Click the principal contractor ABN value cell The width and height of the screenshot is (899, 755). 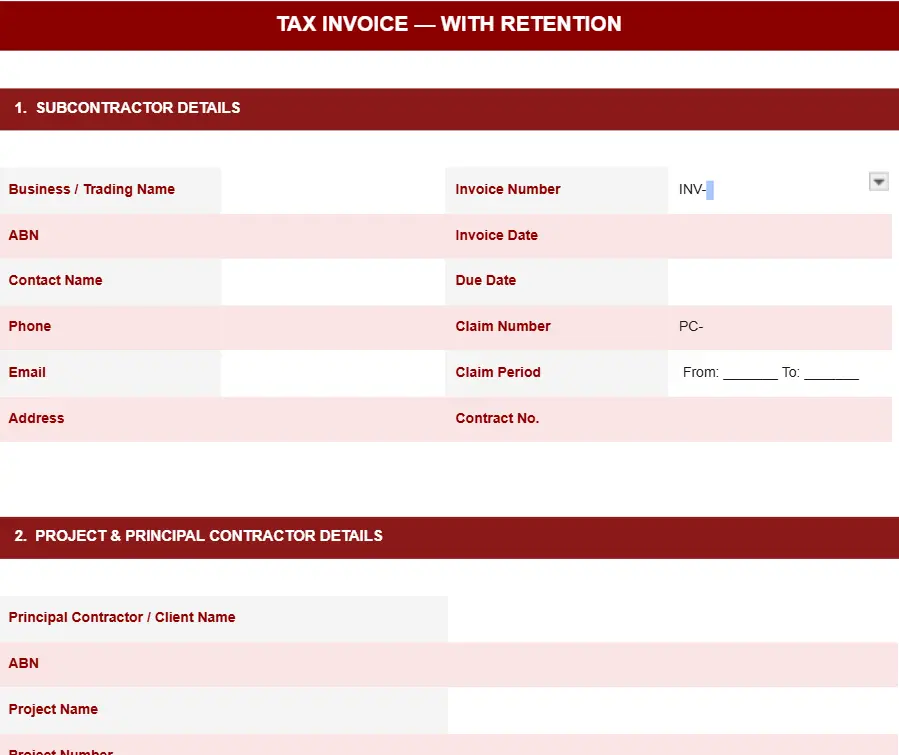[x=672, y=664]
